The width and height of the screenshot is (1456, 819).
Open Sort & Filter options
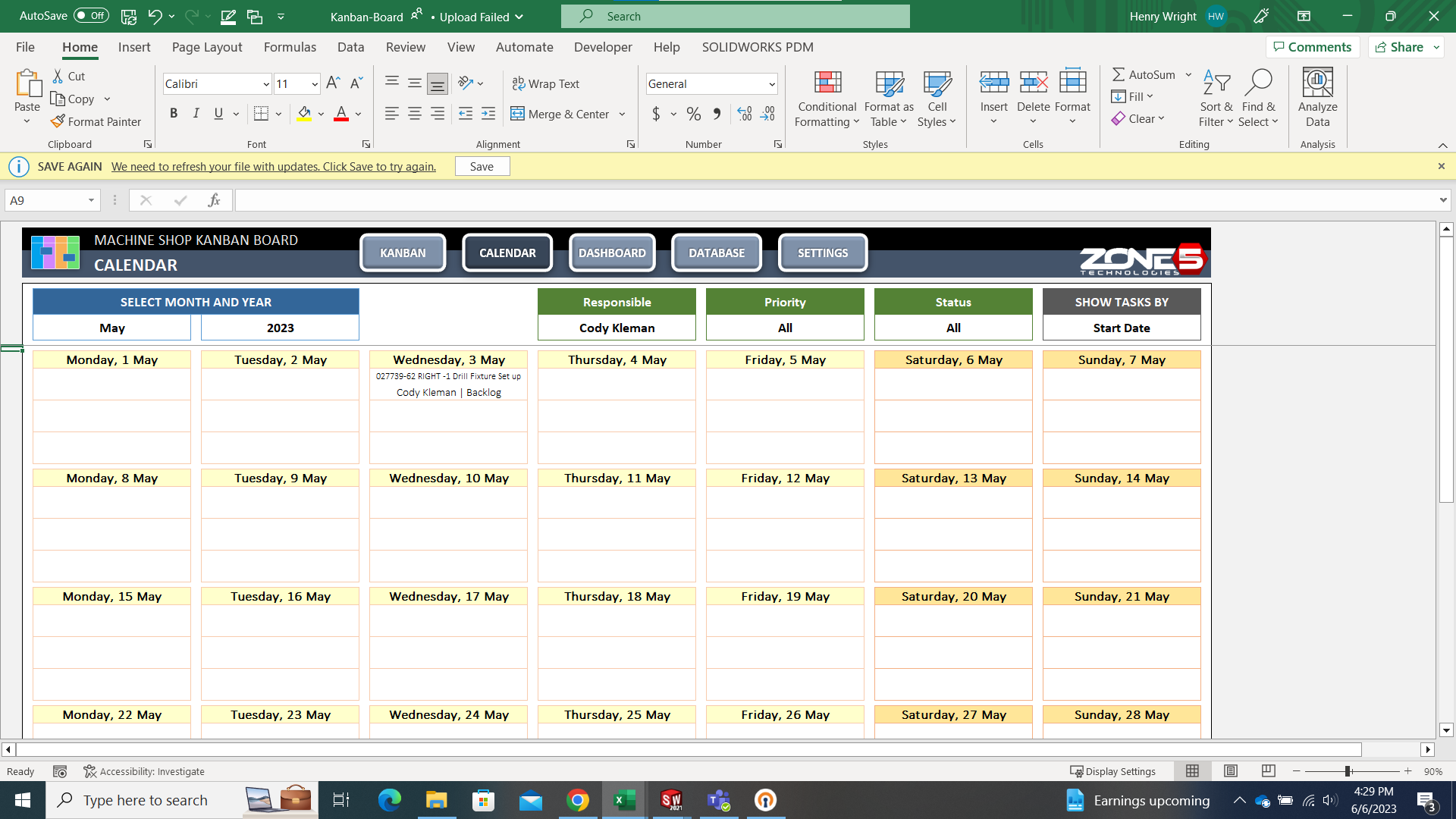(1215, 97)
